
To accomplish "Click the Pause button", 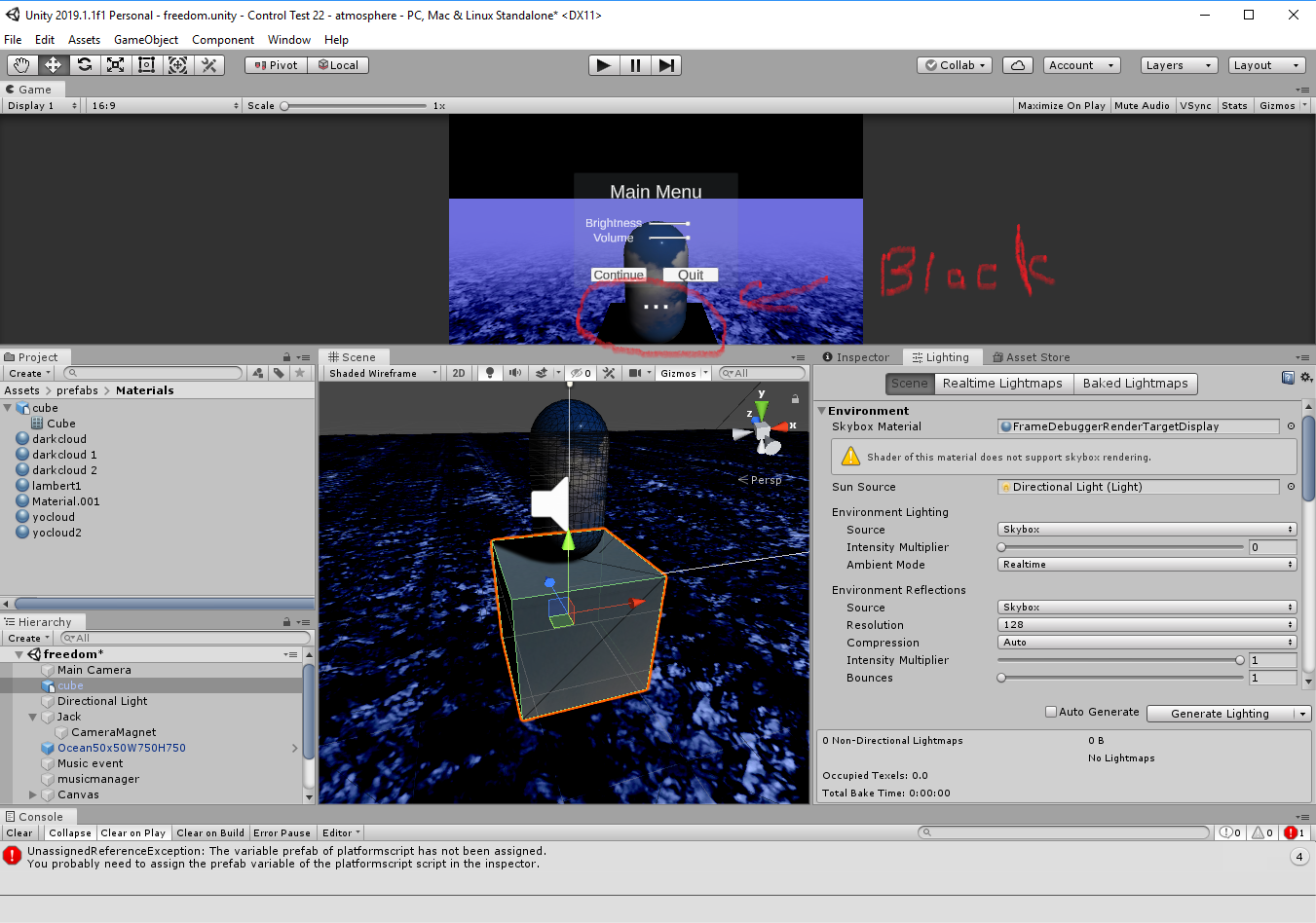I will tap(635, 65).
